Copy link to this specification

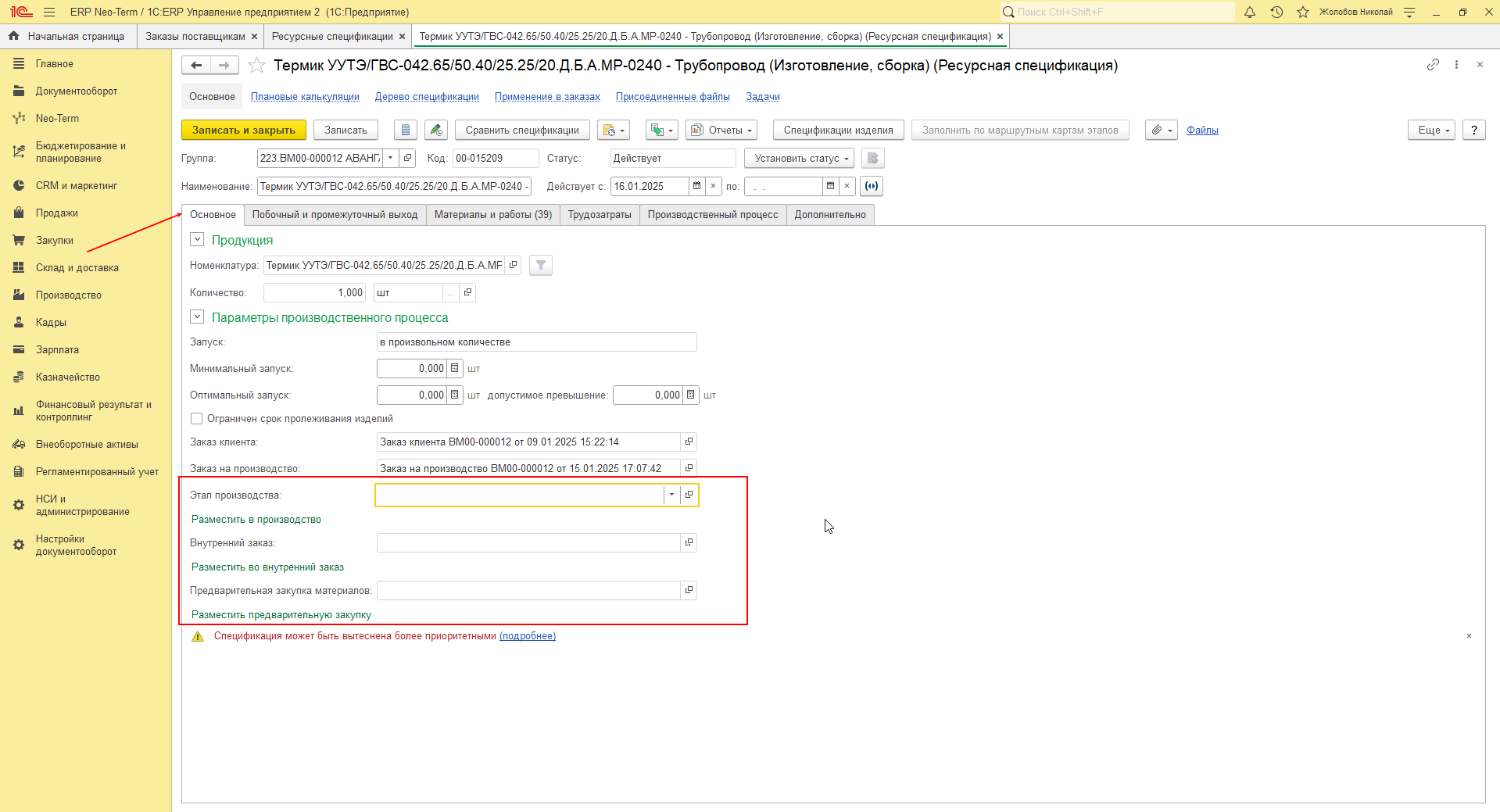click(1433, 65)
